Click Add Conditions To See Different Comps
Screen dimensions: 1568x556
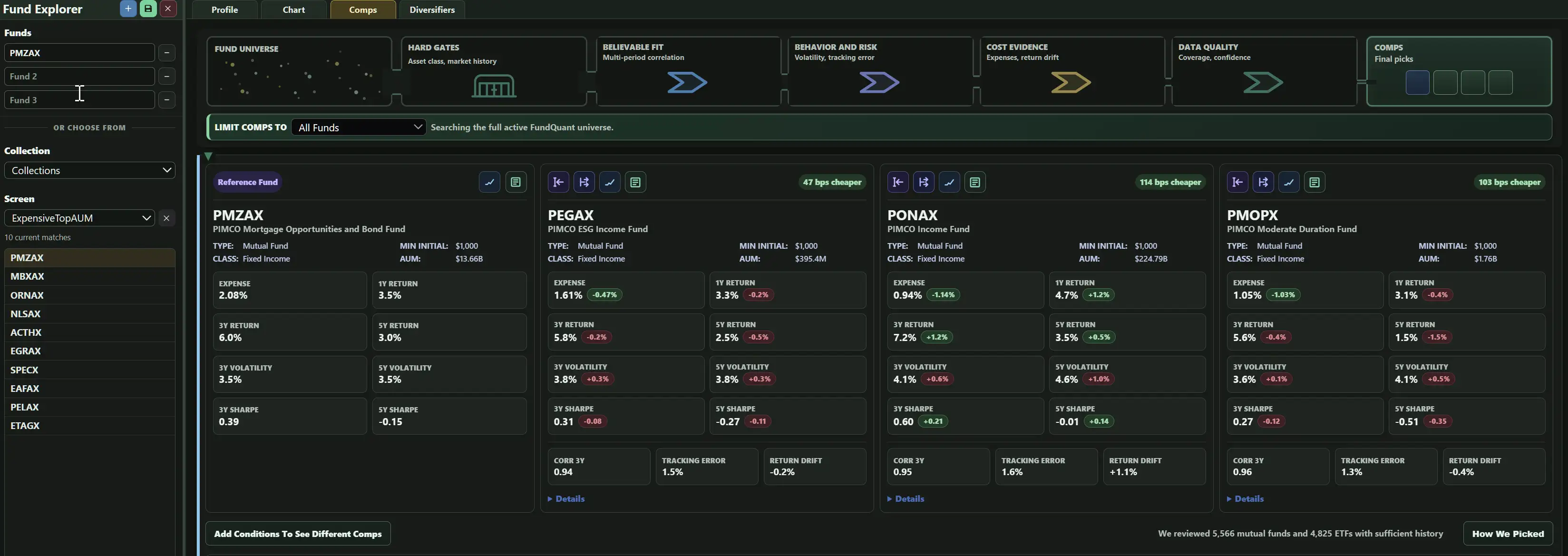pos(298,534)
